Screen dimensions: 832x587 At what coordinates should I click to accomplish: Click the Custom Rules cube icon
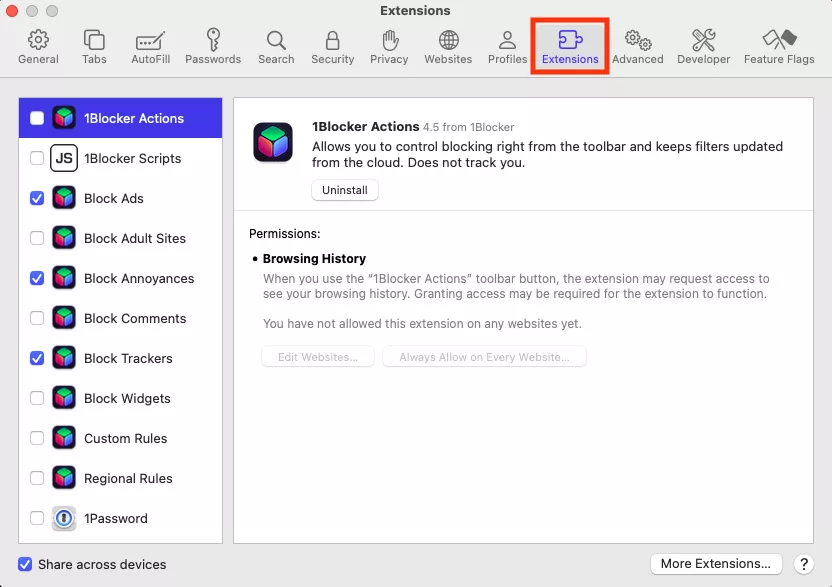64,438
